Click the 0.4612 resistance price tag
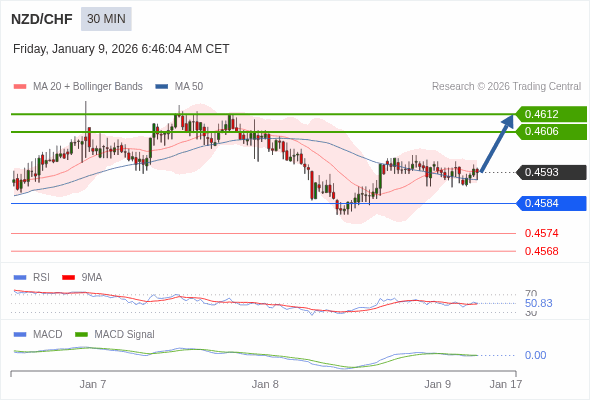Viewport: 590px width, 400px height. point(552,114)
